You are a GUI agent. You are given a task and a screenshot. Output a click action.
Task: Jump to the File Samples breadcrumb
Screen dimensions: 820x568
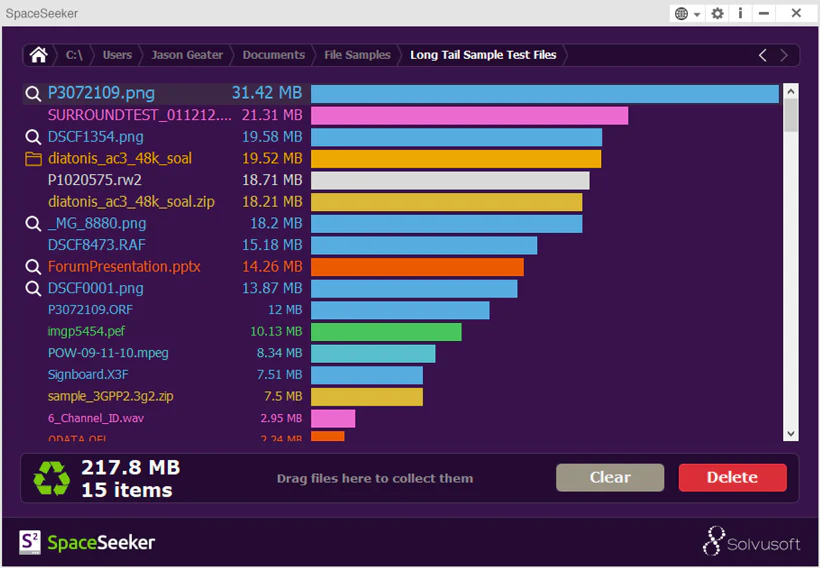[x=357, y=55]
